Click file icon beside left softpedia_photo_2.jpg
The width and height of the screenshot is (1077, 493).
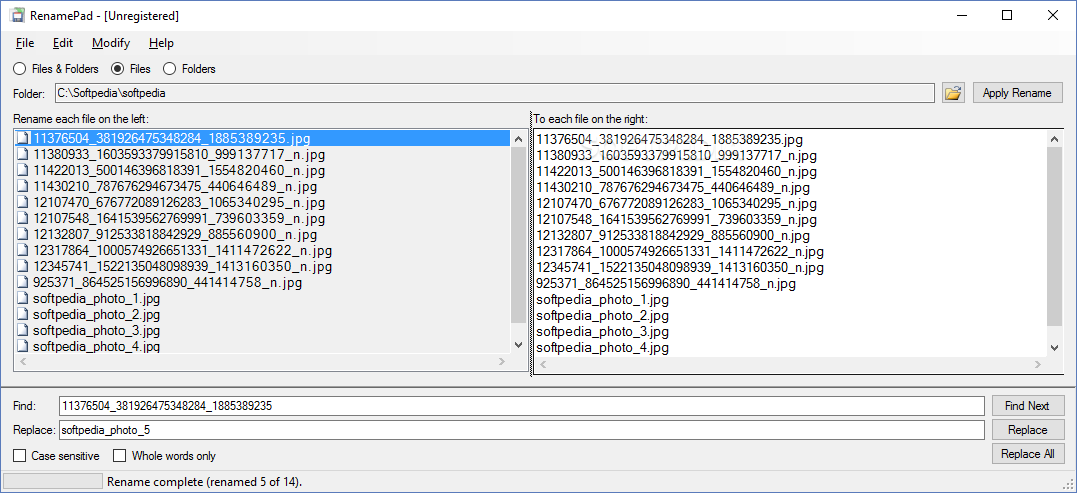point(23,314)
